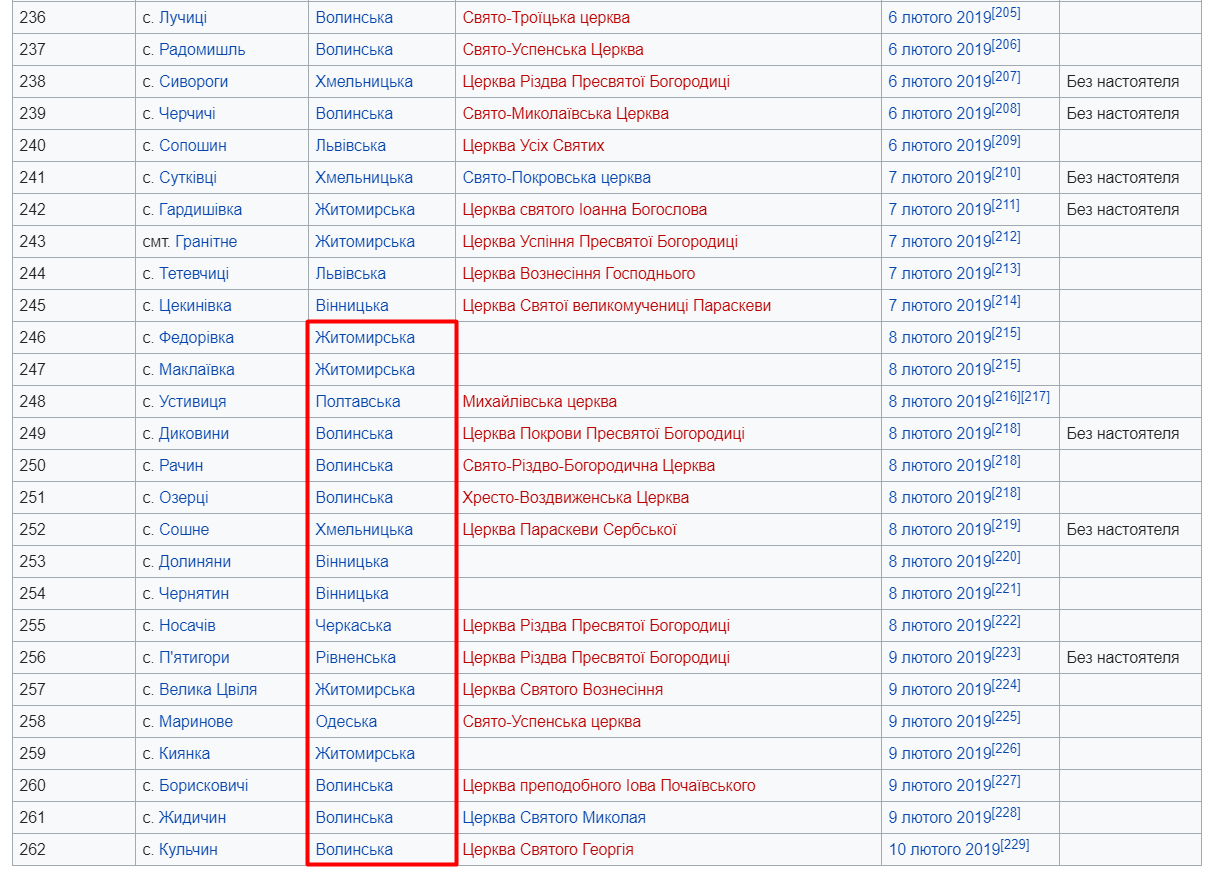Open the village link Лучиці
This screenshot has width=1221, height=880.
[183, 18]
